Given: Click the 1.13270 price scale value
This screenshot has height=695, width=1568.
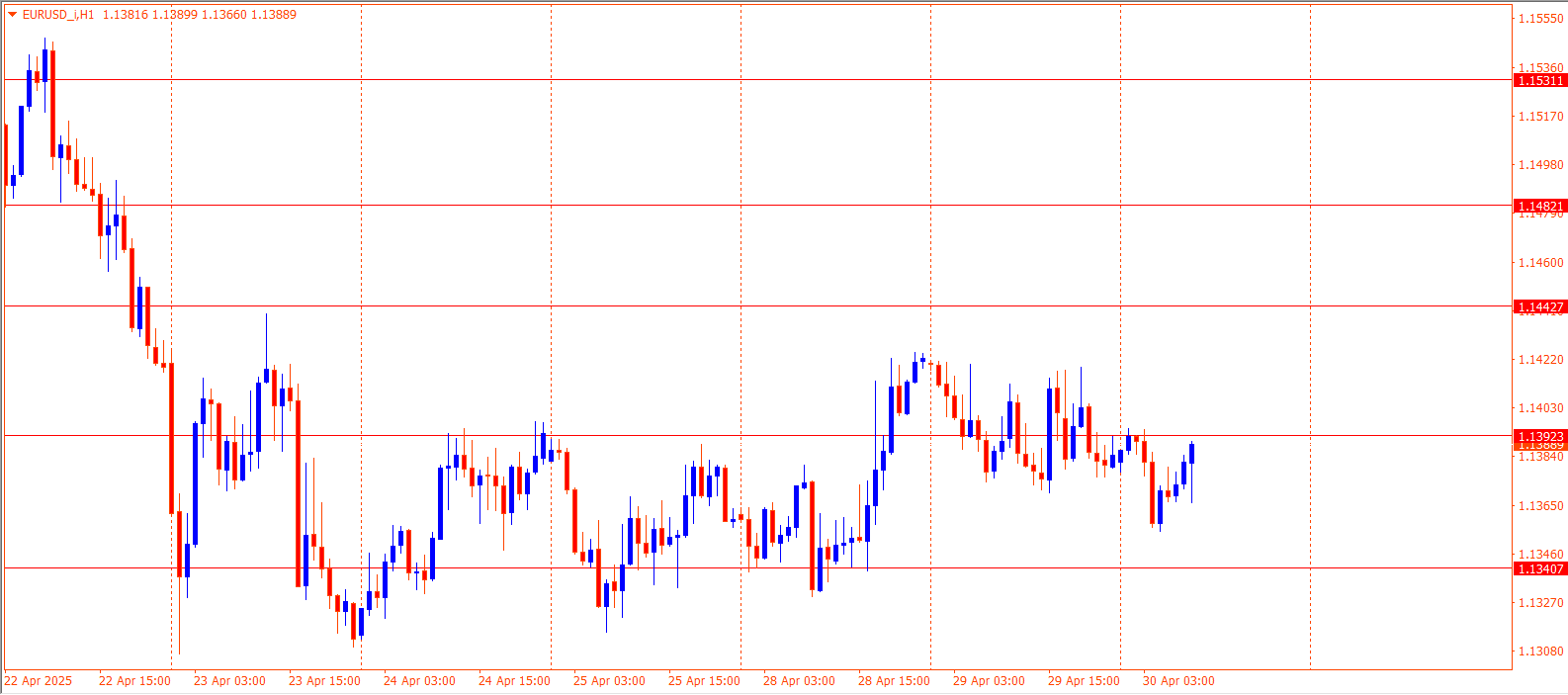Looking at the screenshot, I should (x=1541, y=603).
